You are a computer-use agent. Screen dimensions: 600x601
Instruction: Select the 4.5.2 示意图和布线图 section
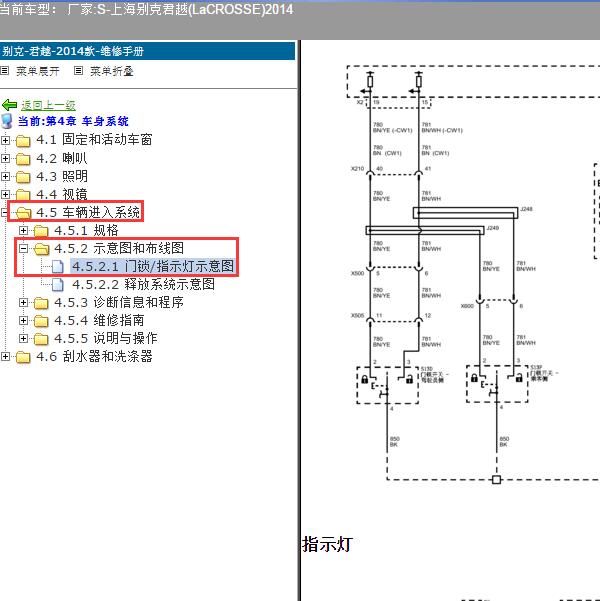[119, 248]
